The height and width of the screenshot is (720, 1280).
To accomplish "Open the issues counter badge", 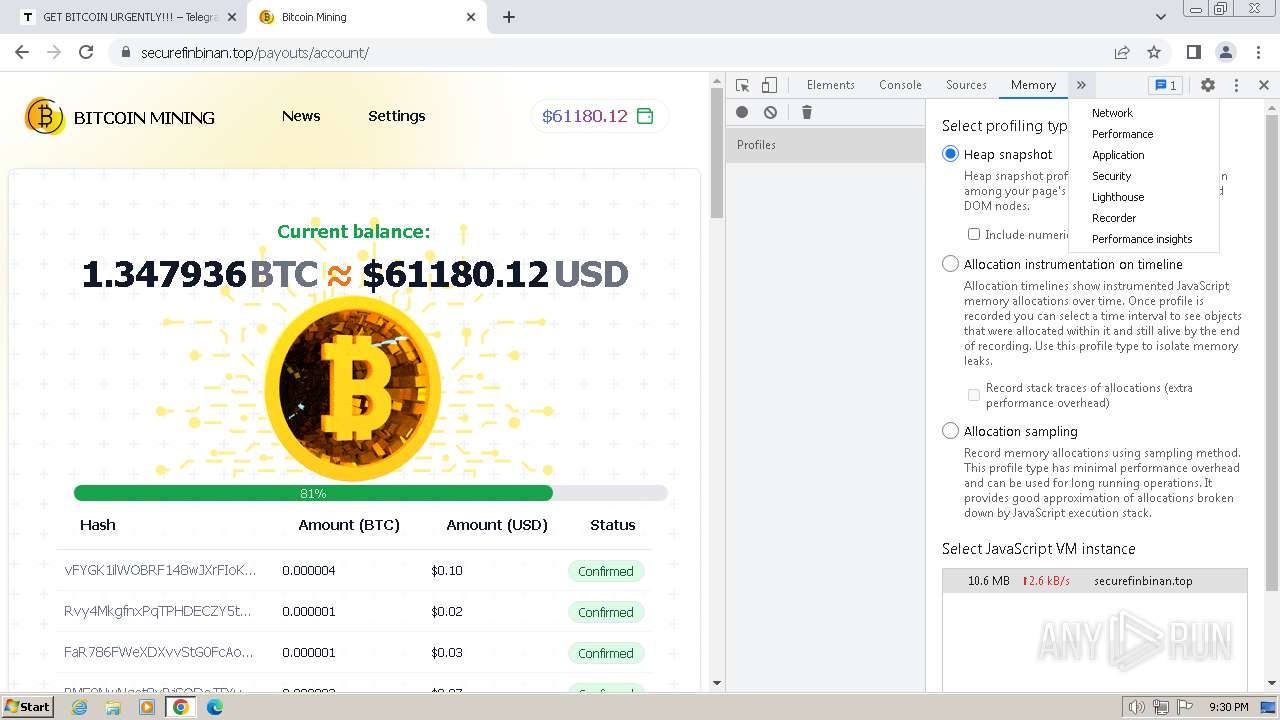I will coord(1165,85).
